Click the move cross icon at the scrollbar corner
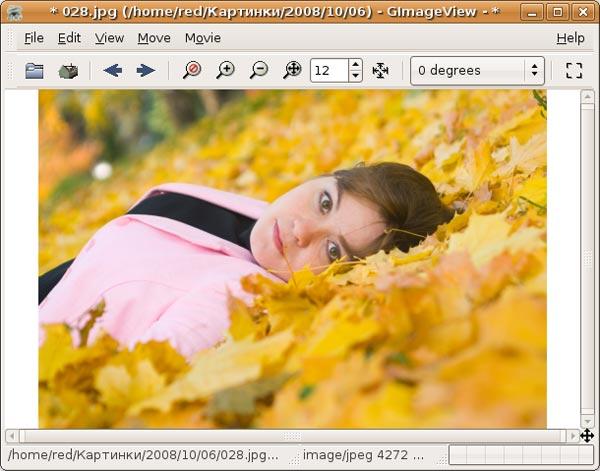 pyautogui.click(x=587, y=435)
